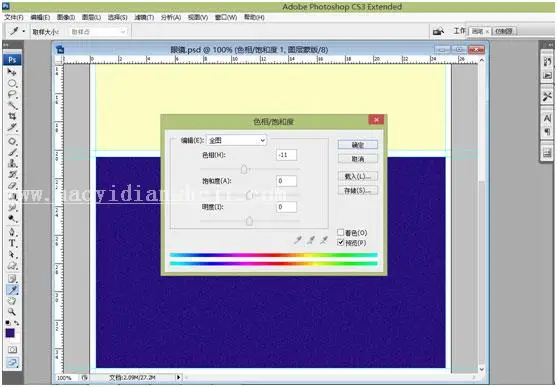Screen dimensions: 557x387
Task: Open the Tool Presets panel icon
Action: 547,96
